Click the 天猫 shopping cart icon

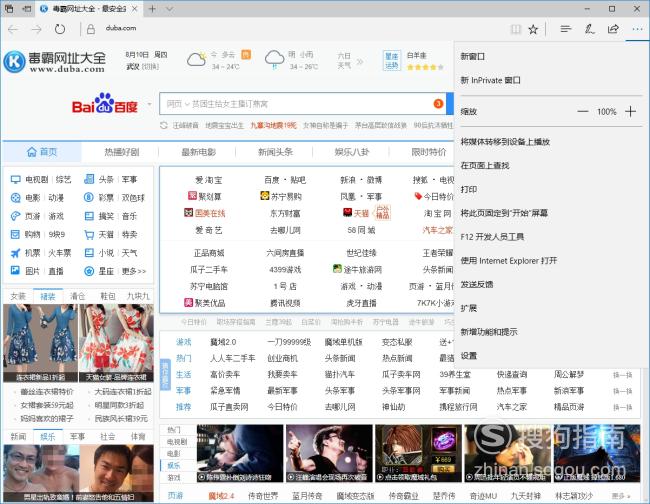pos(89,235)
